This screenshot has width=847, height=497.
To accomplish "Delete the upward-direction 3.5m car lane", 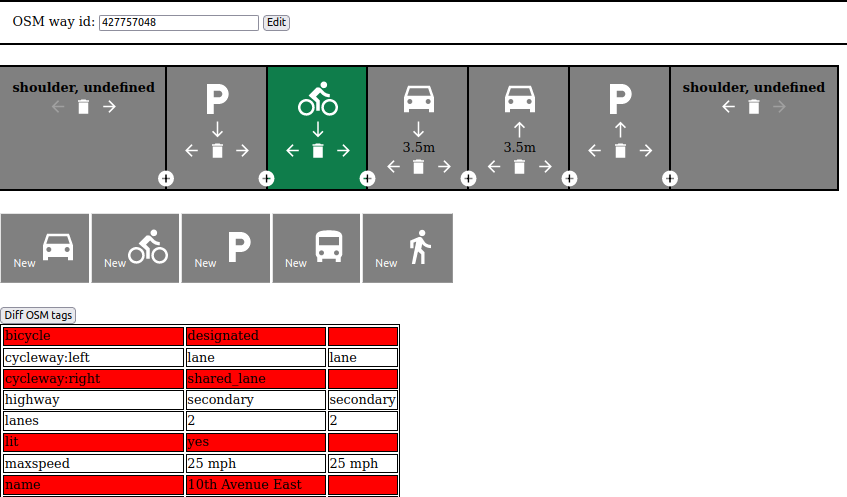I will 519,167.
